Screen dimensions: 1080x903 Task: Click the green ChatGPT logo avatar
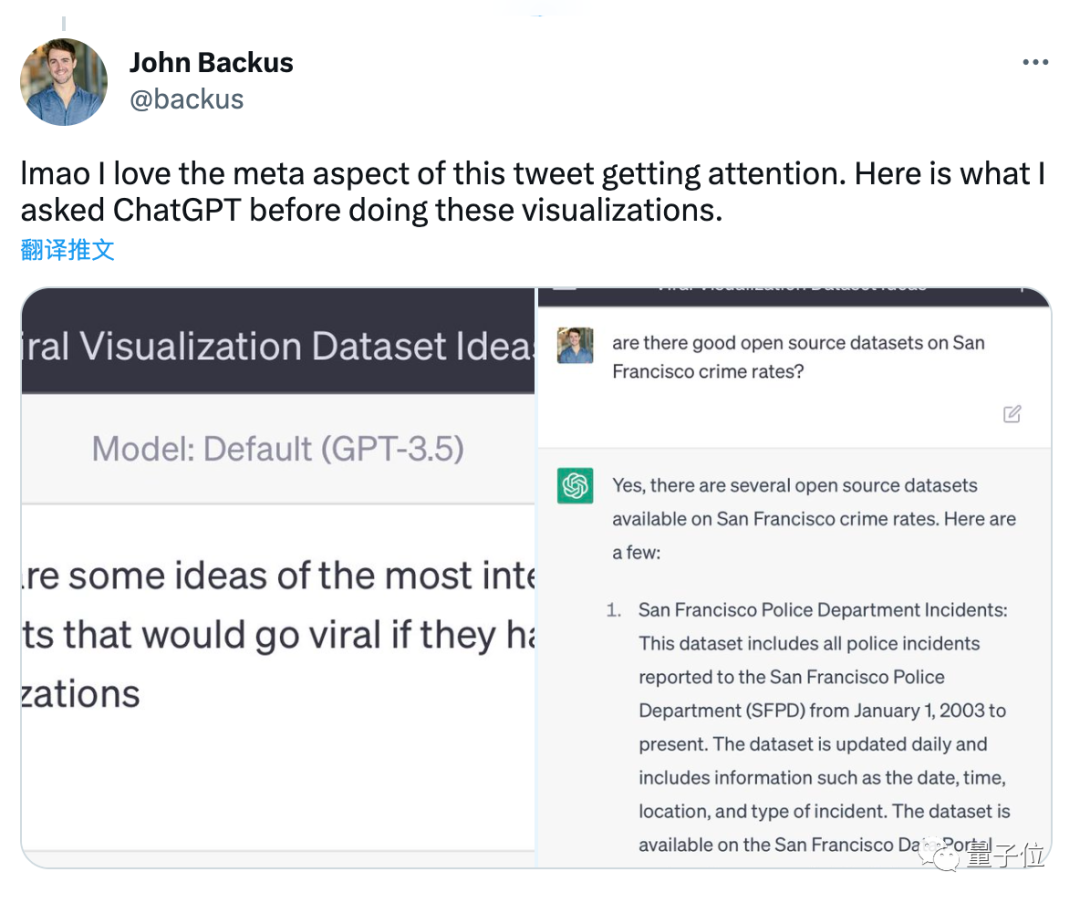tap(575, 486)
